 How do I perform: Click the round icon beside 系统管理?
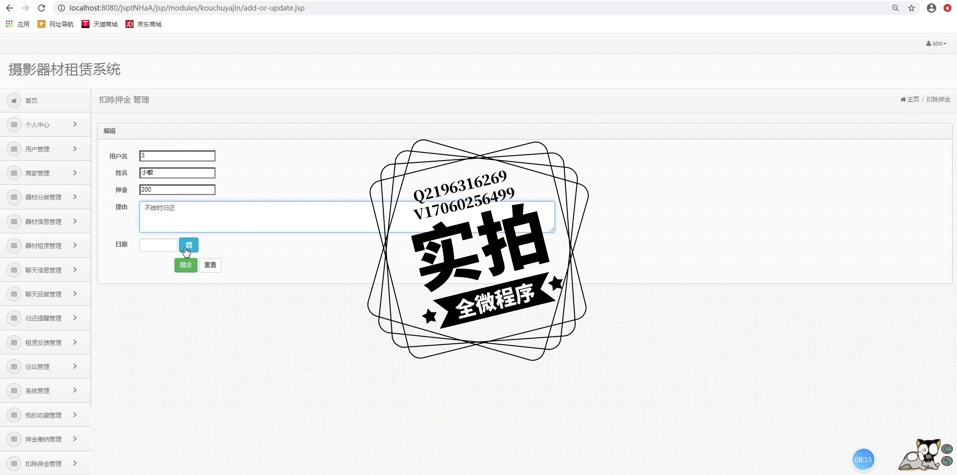pyautogui.click(x=13, y=391)
